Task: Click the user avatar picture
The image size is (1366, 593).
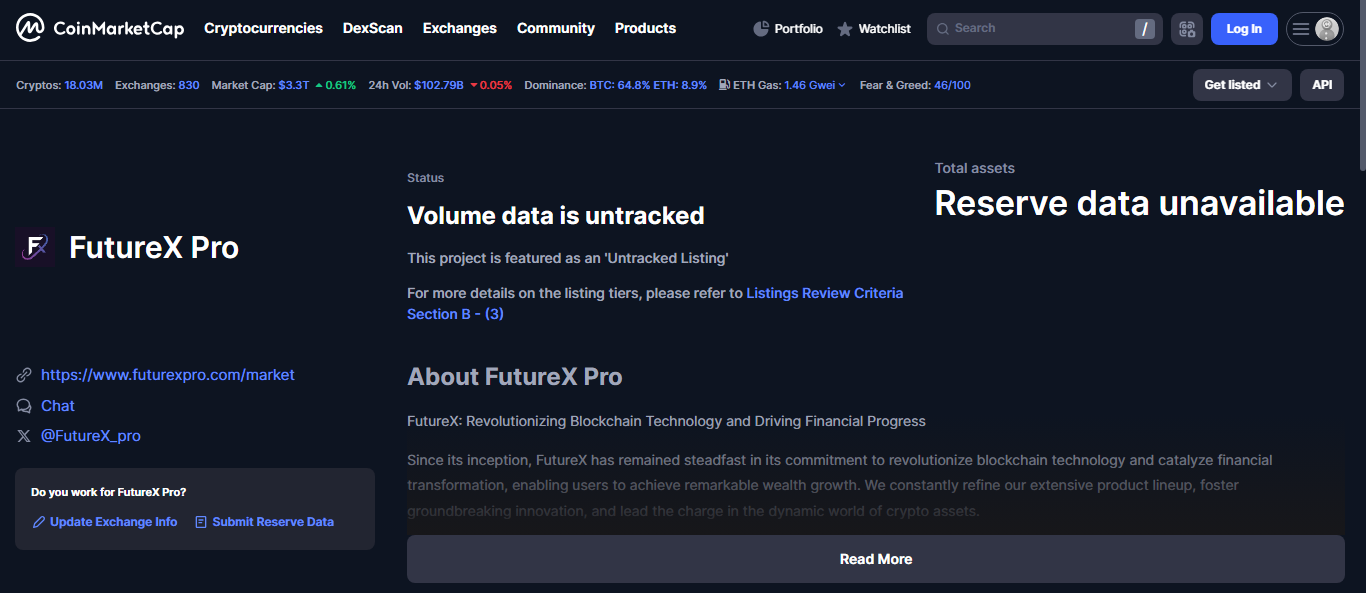Action: [1327, 29]
